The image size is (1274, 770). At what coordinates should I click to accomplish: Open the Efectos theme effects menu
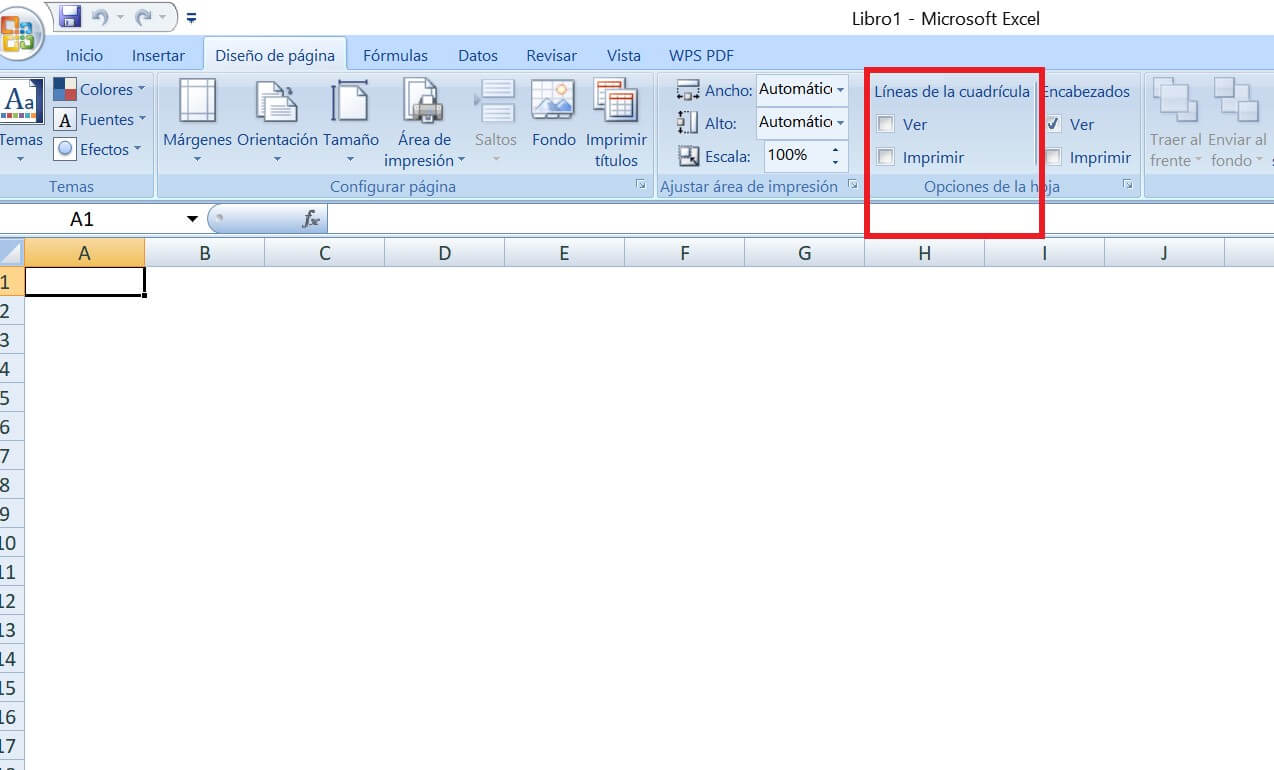[x=99, y=149]
